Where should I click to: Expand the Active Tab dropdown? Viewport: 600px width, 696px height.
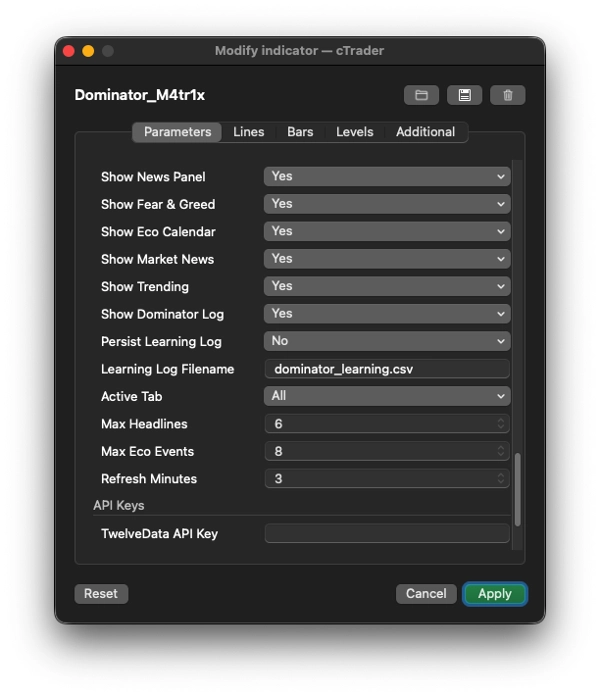tap(387, 396)
